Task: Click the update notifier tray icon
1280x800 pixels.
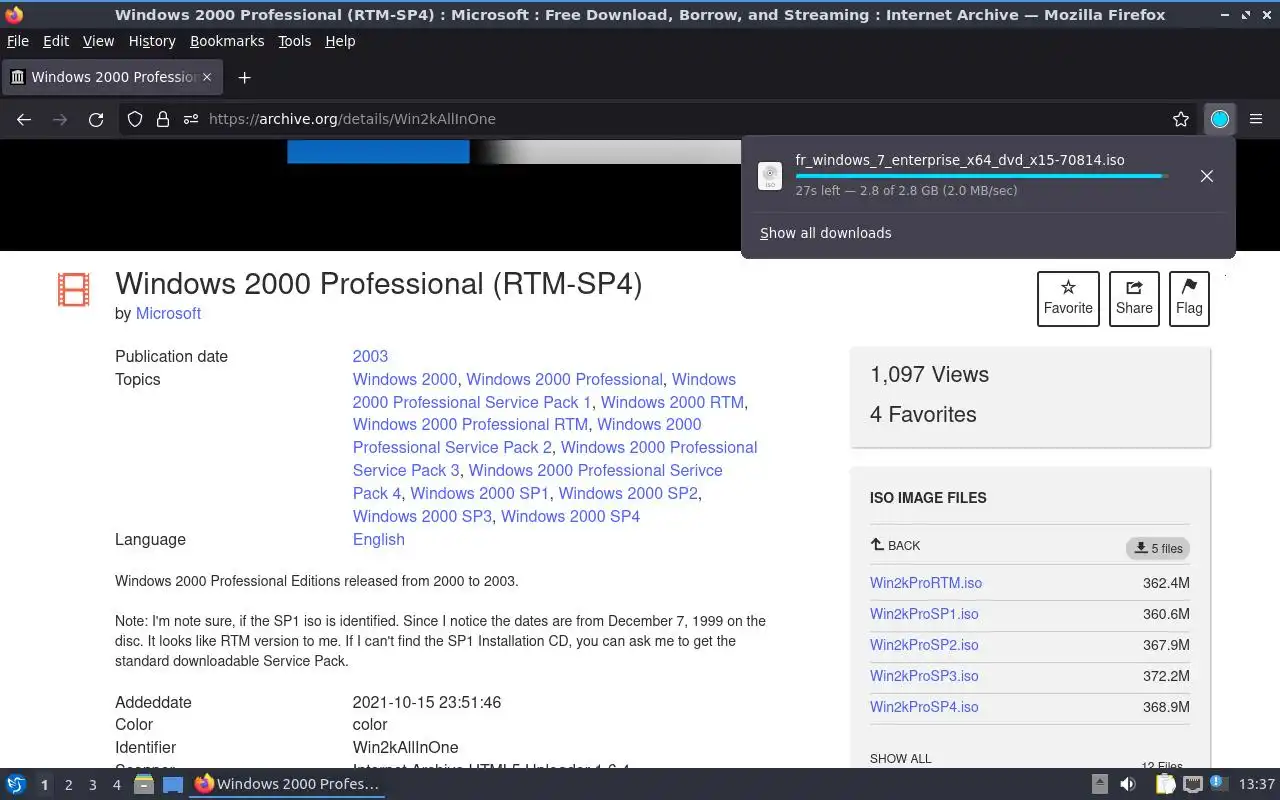Action: [x=1218, y=783]
